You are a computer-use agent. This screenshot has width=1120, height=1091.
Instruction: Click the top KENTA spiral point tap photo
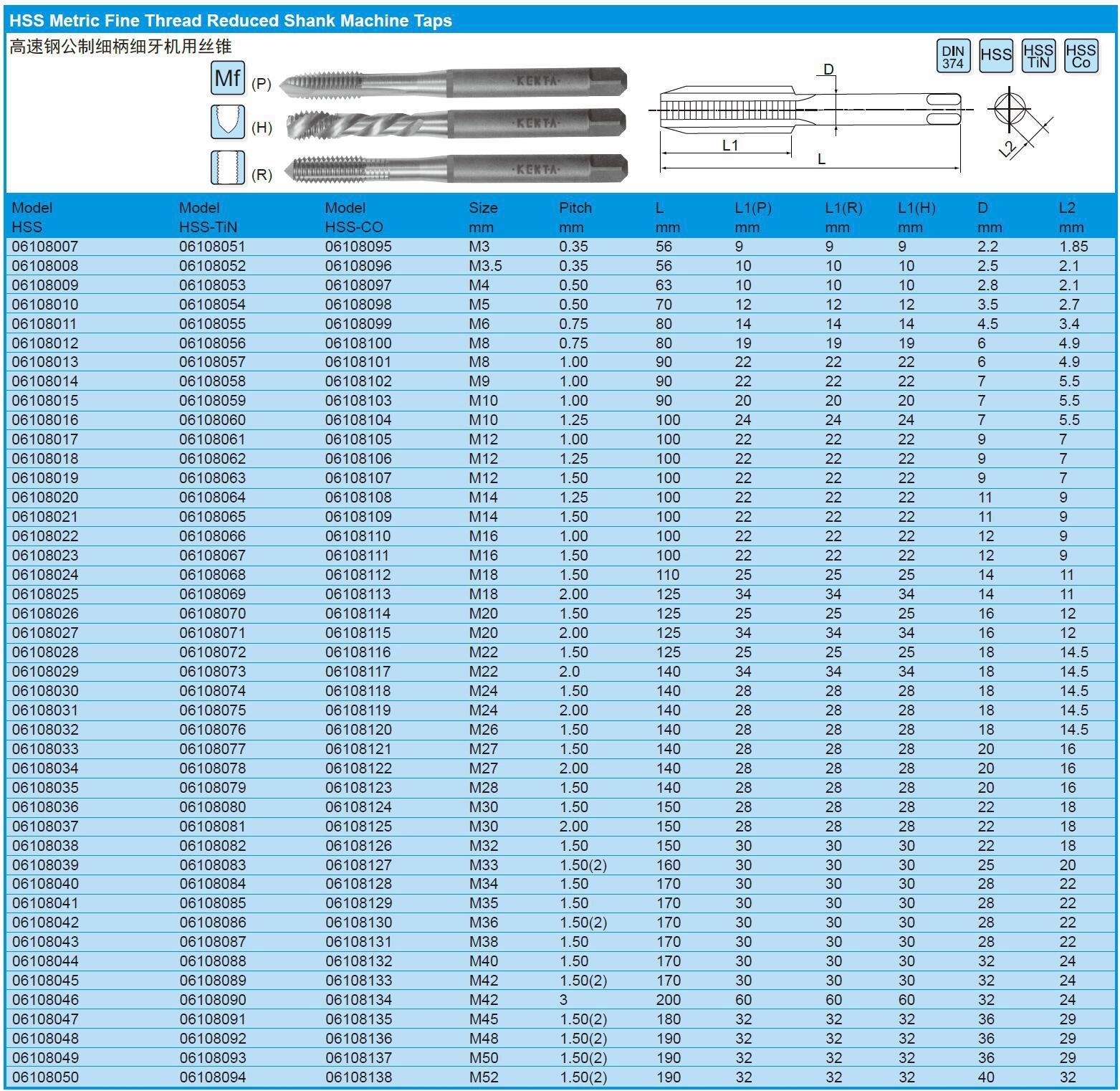(453, 81)
